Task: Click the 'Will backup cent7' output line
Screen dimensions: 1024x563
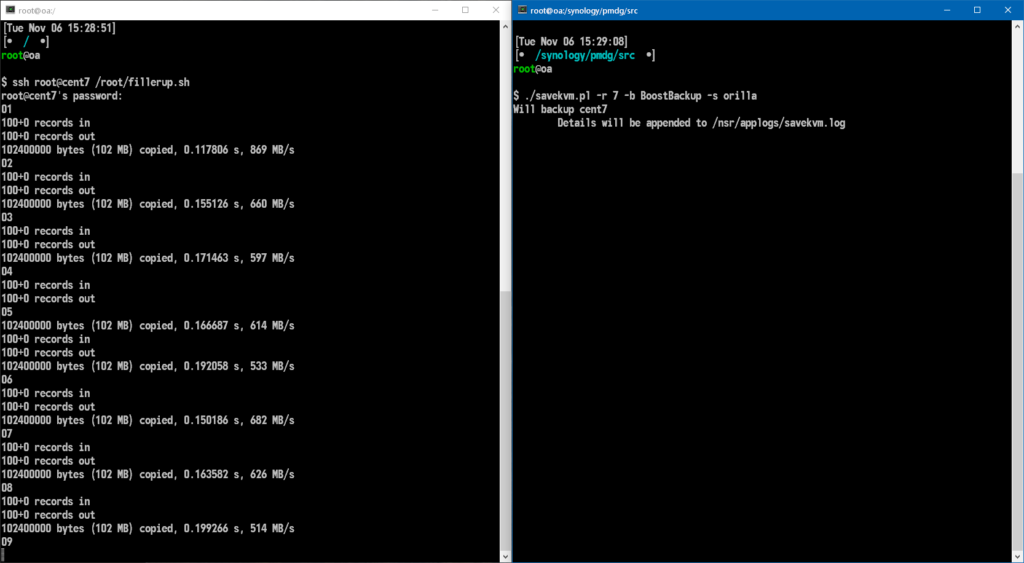Action: coord(560,109)
